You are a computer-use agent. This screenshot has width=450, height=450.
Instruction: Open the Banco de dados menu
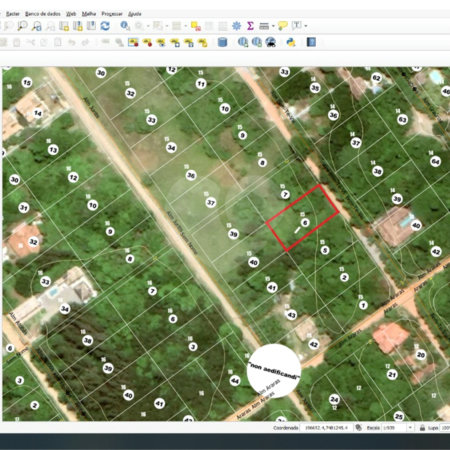pos(43,14)
